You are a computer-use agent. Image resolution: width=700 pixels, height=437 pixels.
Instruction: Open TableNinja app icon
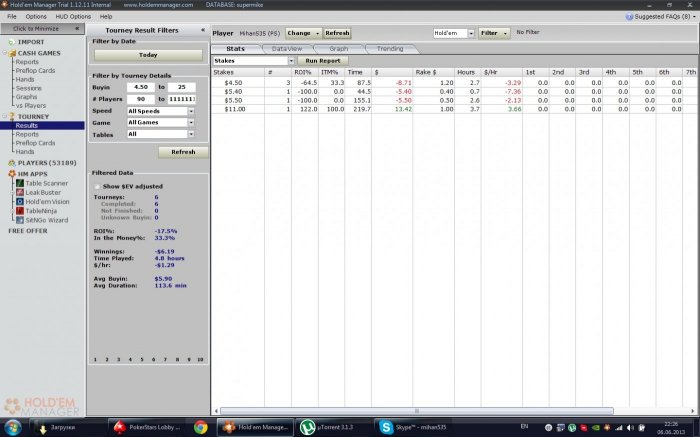click(20, 211)
